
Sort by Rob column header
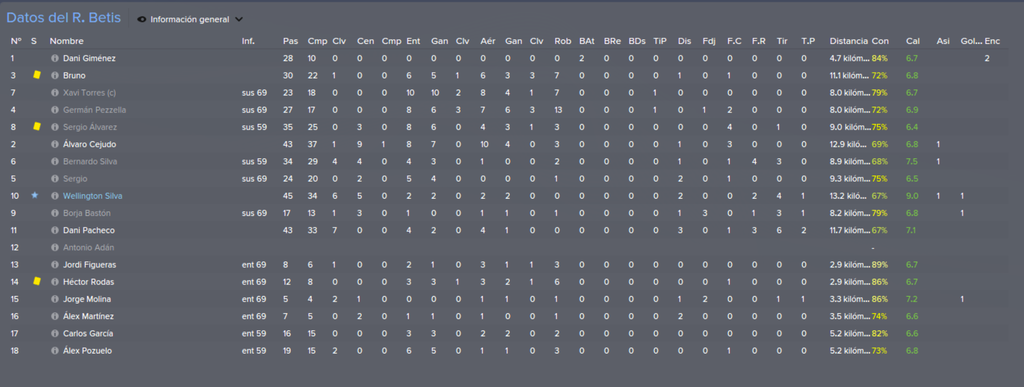pyautogui.click(x=562, y=41)
